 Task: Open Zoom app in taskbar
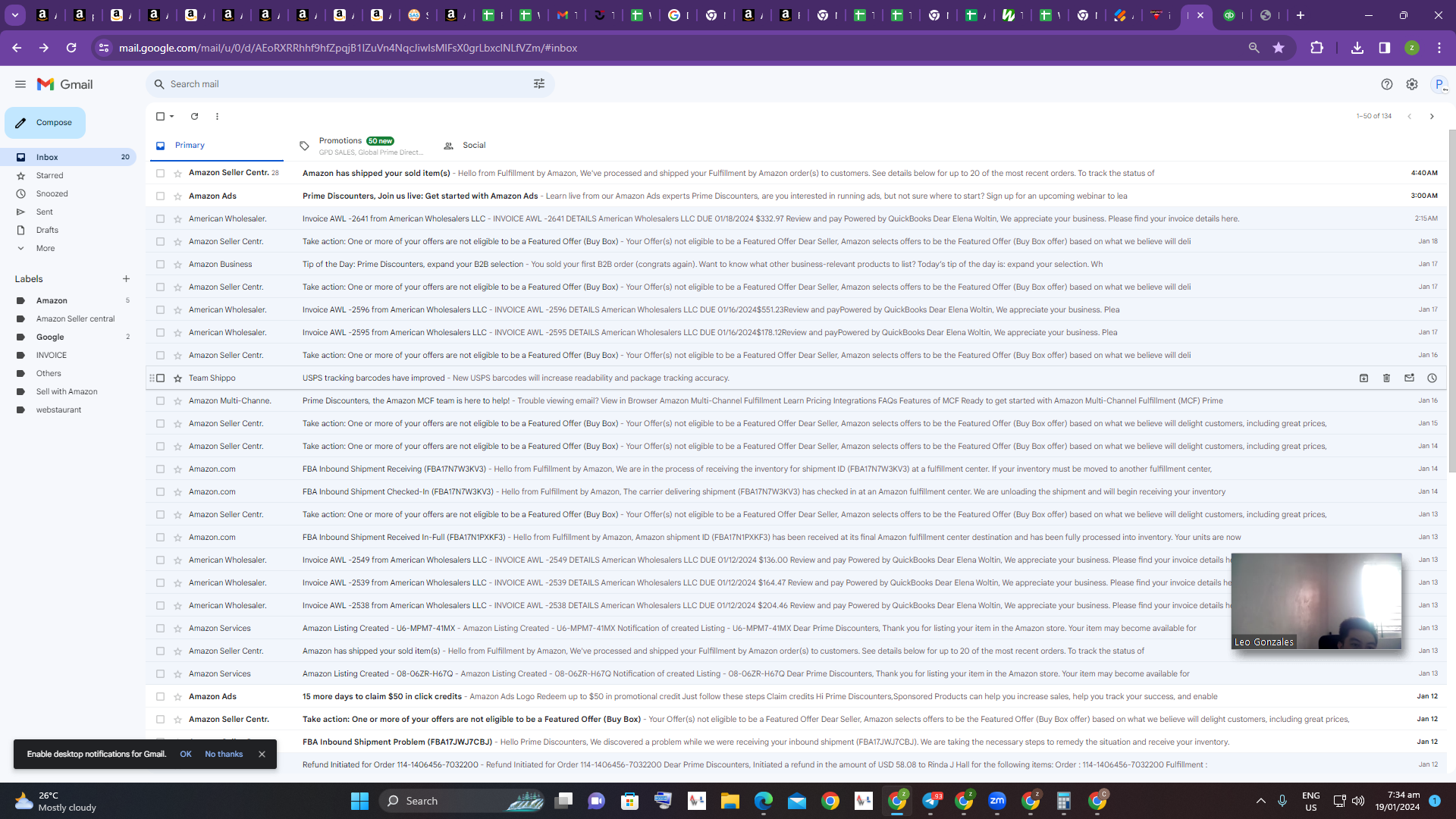(997, 801)
